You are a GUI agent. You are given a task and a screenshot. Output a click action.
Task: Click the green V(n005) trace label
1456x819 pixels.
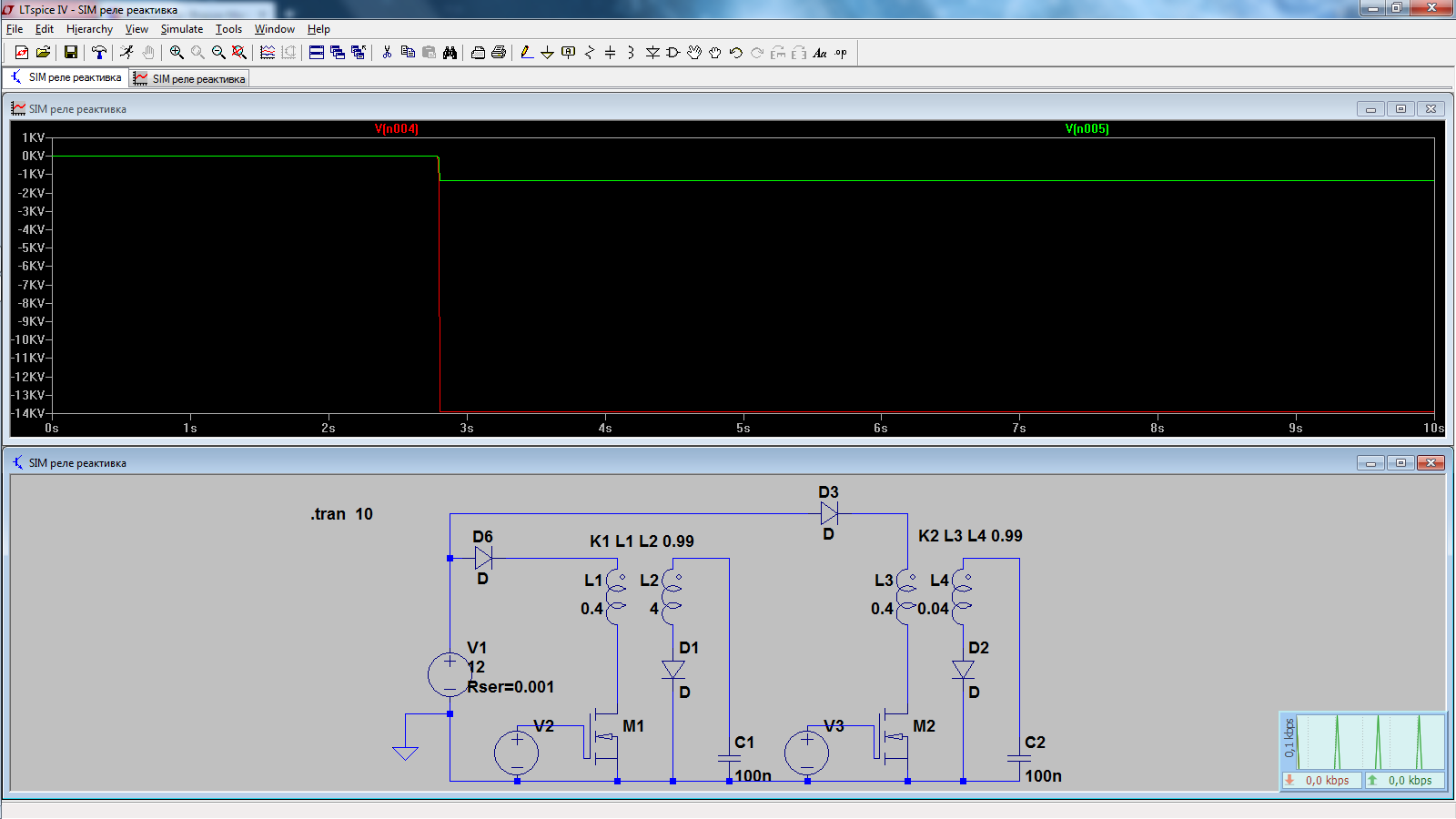pyautogui.click(x=1087, y=129)
